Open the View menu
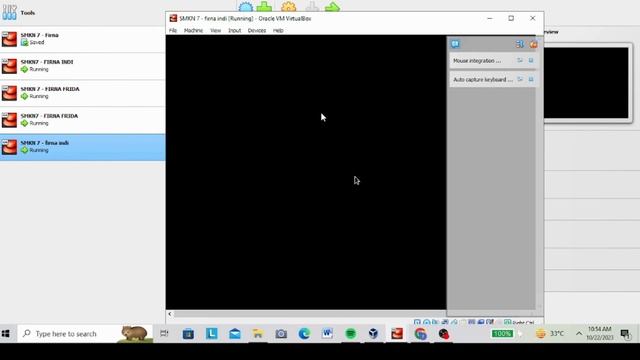 tap(216, 31)
